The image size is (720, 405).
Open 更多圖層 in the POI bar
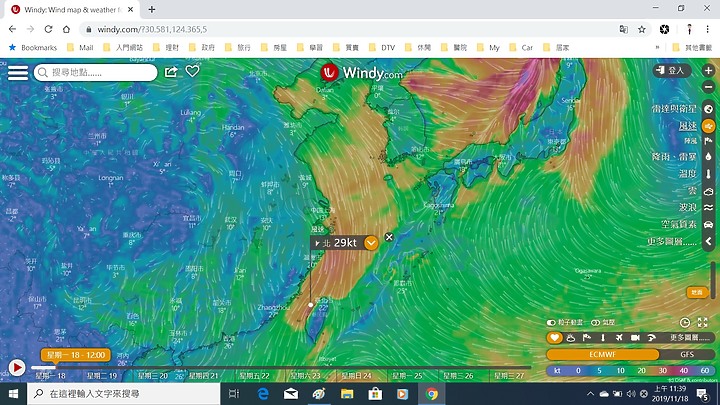click(690, 338)
